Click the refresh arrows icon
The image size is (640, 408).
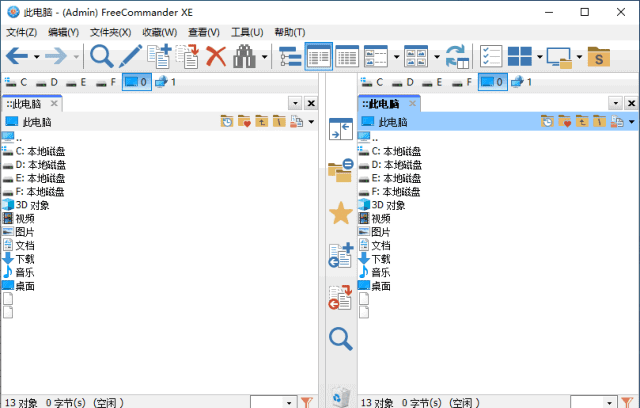(457, 56)
